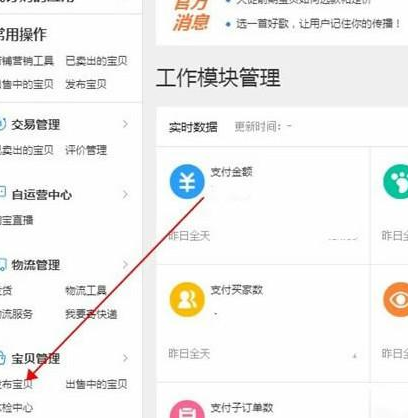Click the 宝贝管理 bag icon
This screenshot has height=418, width=408.
click(x=2, y=358)
